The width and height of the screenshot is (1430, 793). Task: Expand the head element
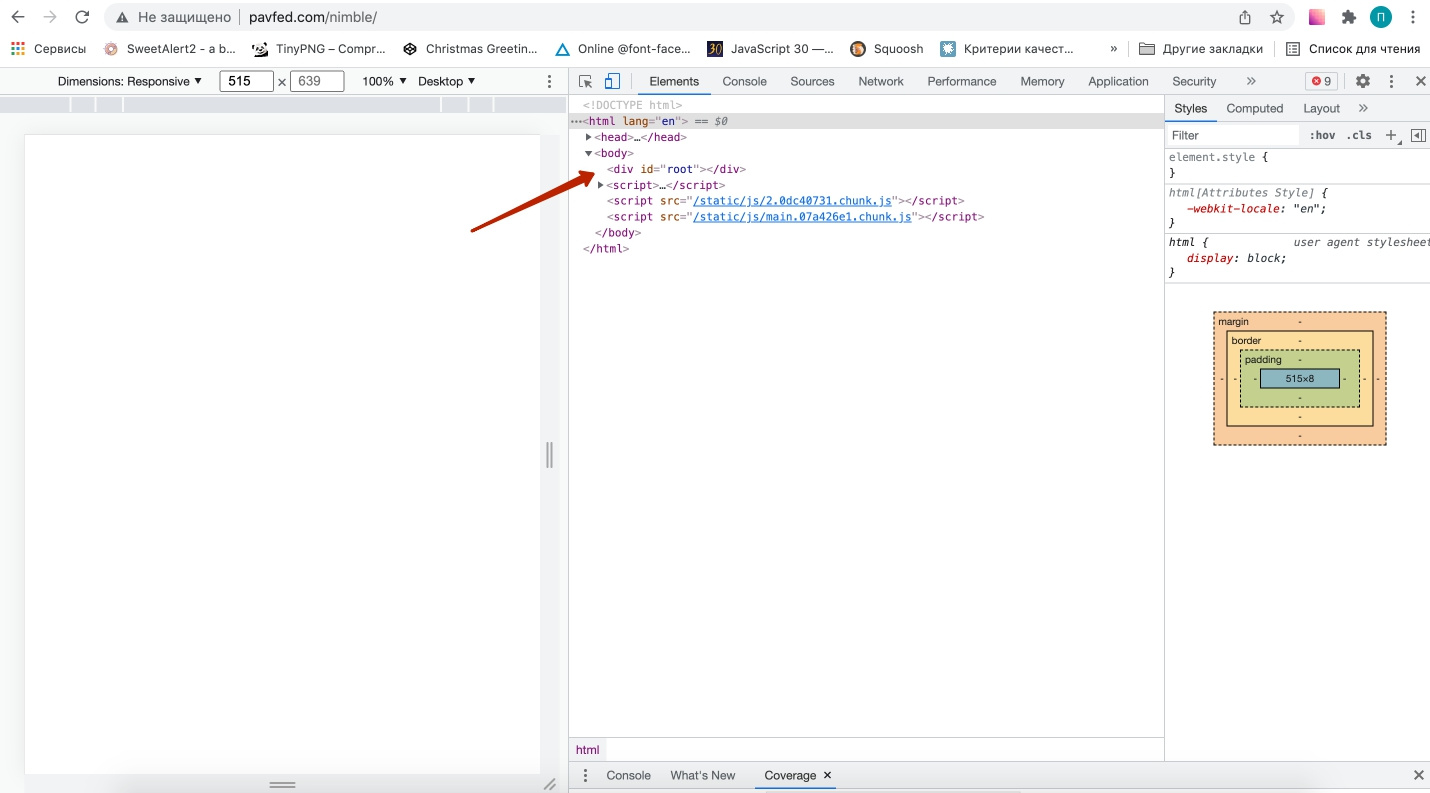(589, 137)
